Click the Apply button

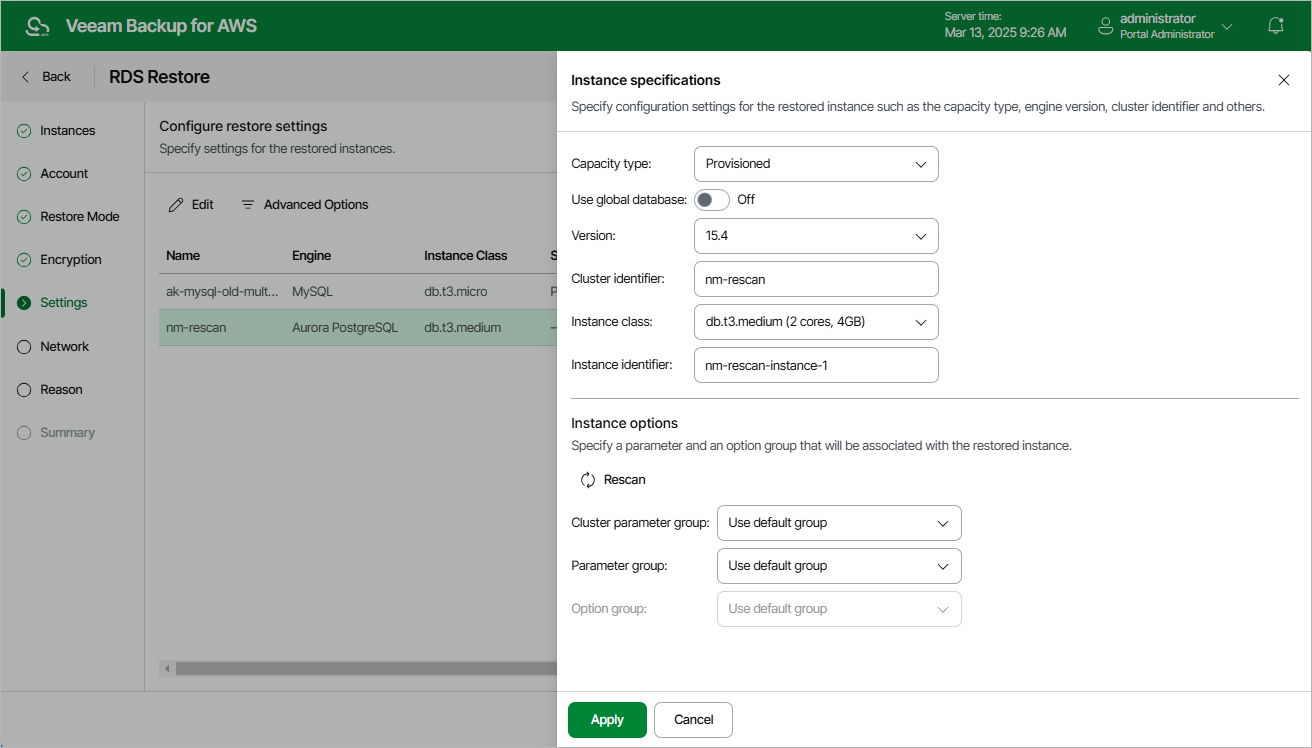[x=607, y=720]
